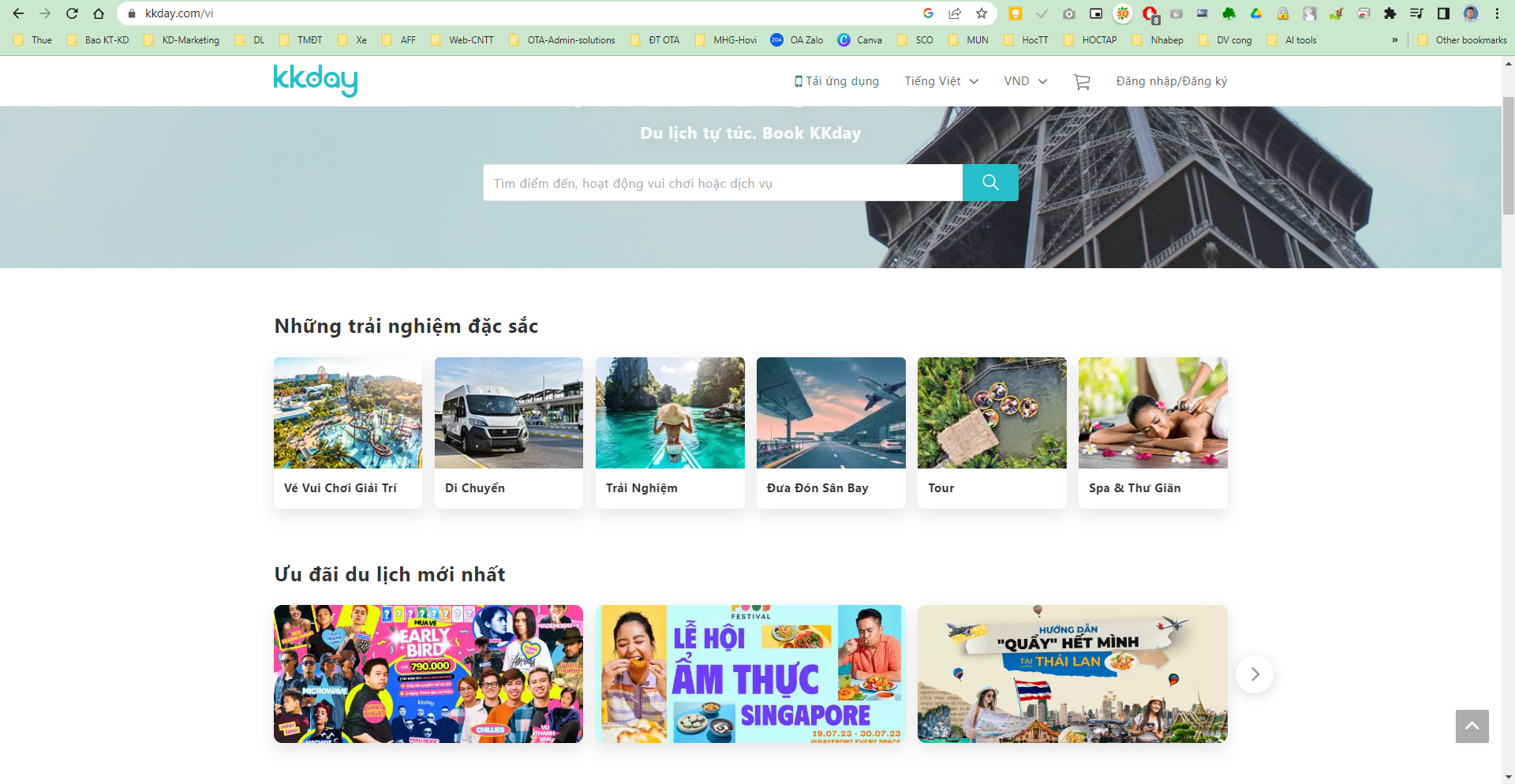Open Chrome's three-dot menu
Viewport: 1515px width, 784px height.
point(1498,13)
